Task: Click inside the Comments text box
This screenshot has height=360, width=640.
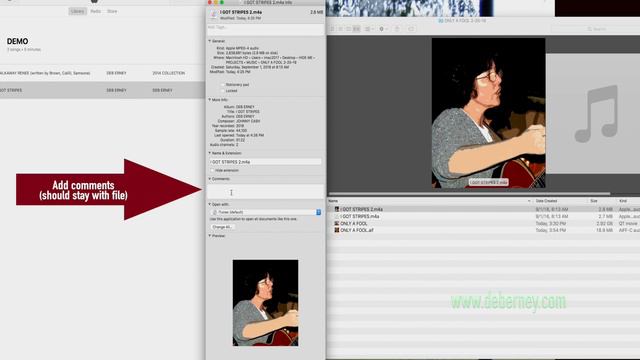Action: pyautogui.click(x=265, y=192)
